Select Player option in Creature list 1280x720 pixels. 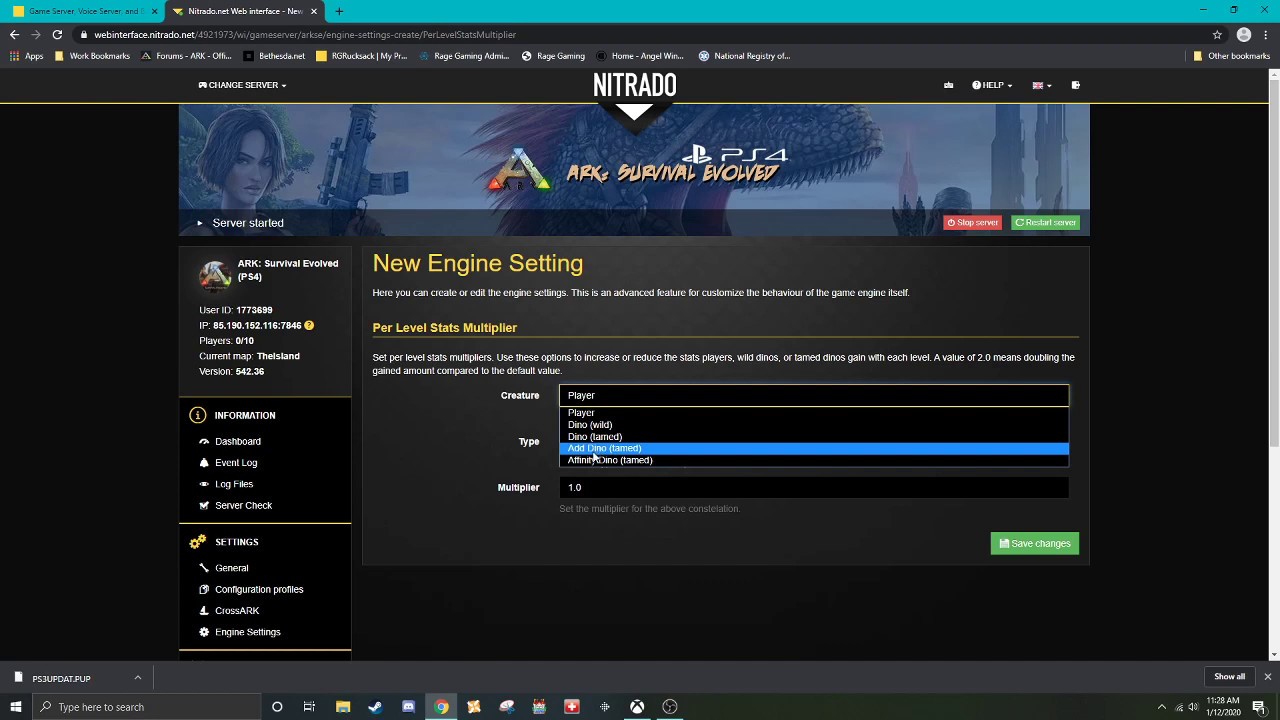tap(814, 413)
